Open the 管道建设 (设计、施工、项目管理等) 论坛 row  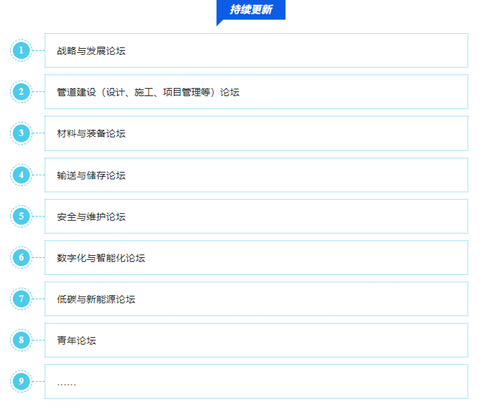coord(256,92)
